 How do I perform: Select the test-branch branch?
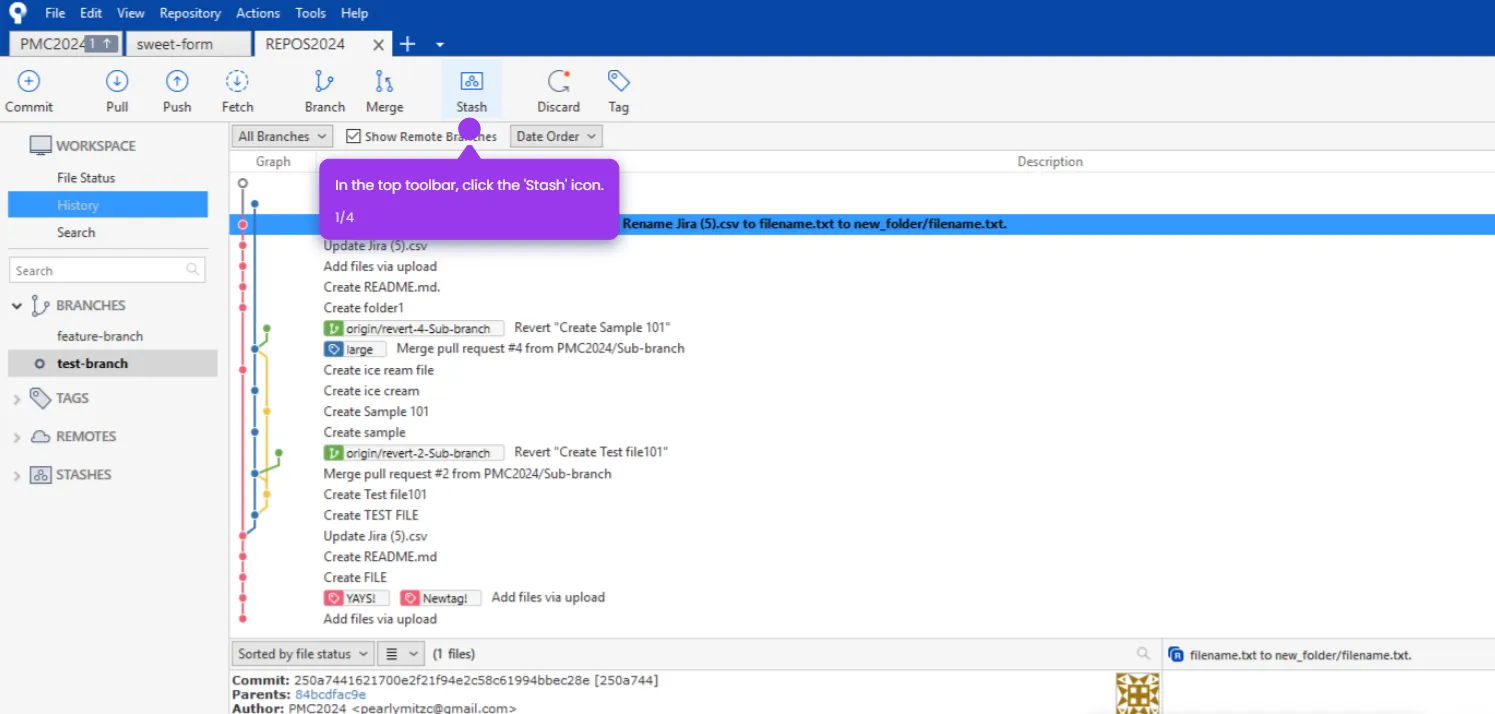coord(112,363)
